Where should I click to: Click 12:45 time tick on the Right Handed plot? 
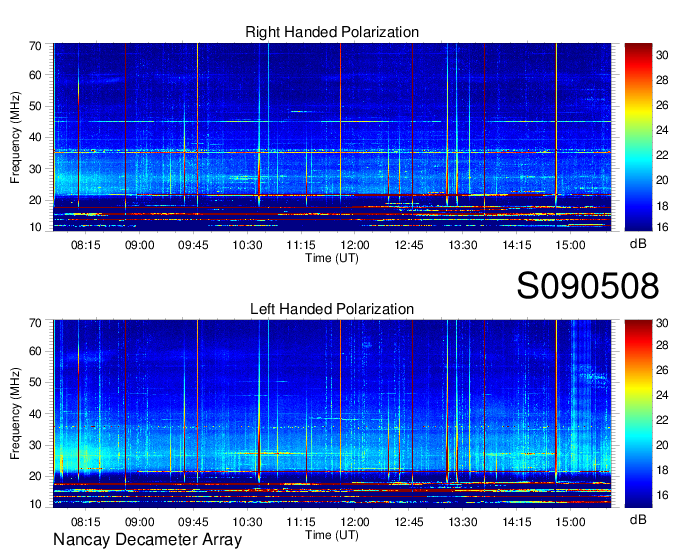point(409,245)
